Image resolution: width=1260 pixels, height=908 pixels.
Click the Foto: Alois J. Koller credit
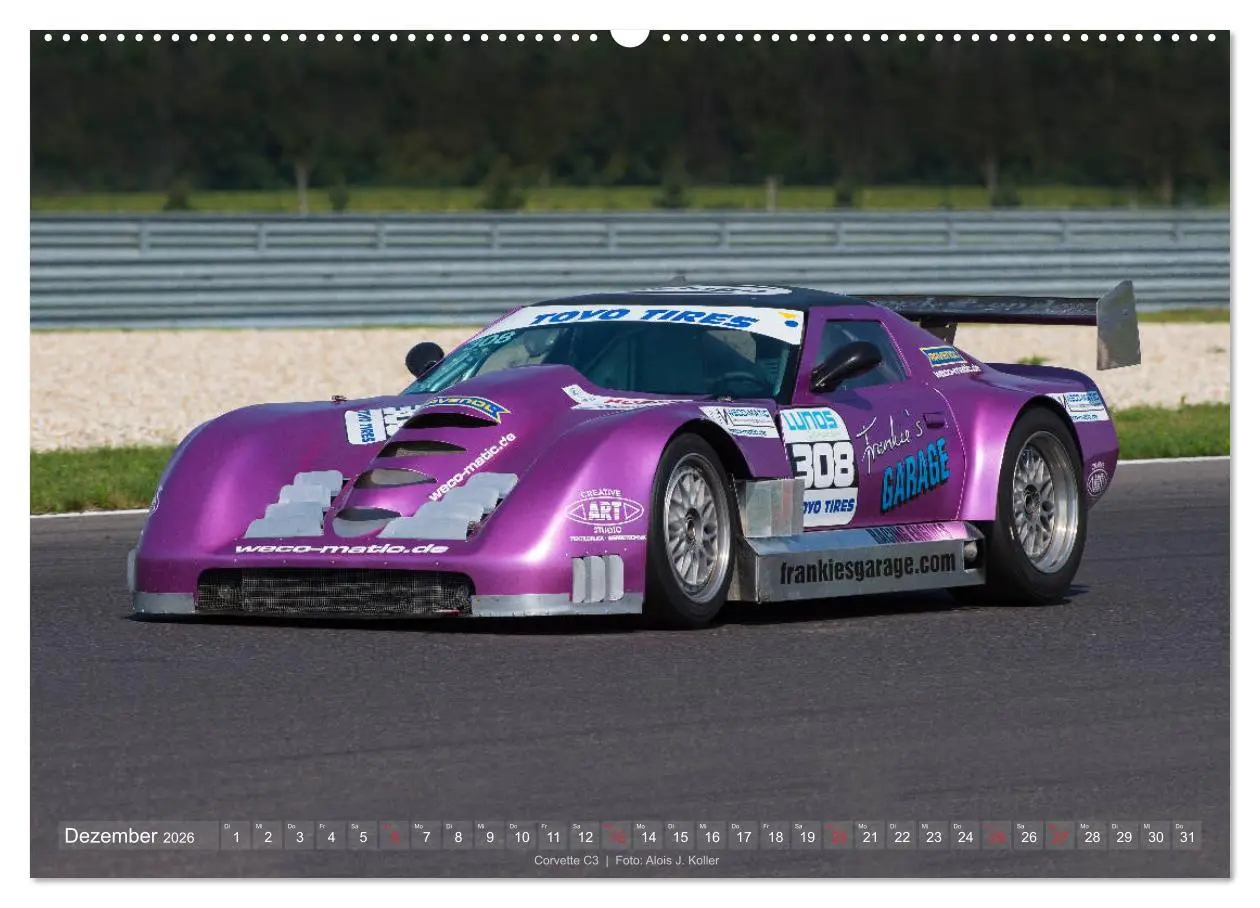(667, 861)
